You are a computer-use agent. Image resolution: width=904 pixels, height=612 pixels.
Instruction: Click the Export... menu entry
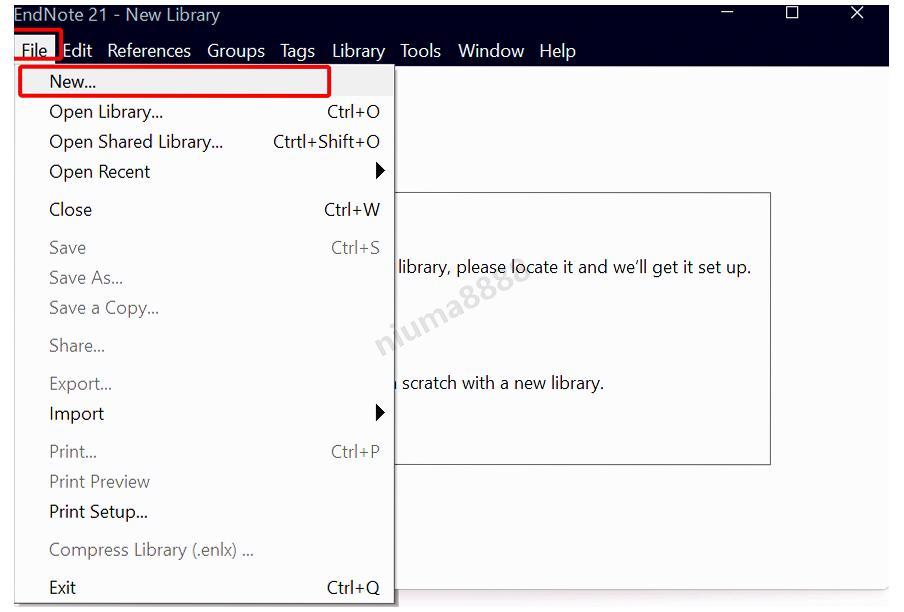(x=205, y=383)
